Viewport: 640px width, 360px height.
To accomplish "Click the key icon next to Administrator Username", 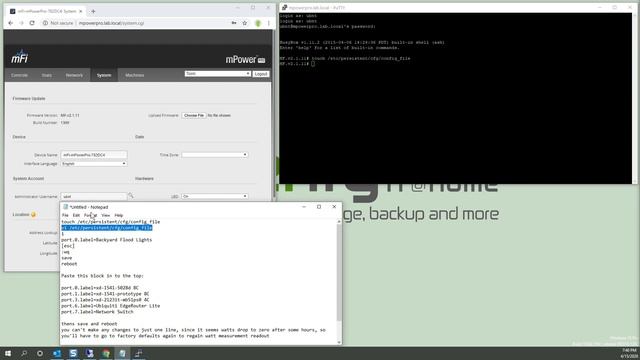I will point(131,196).
